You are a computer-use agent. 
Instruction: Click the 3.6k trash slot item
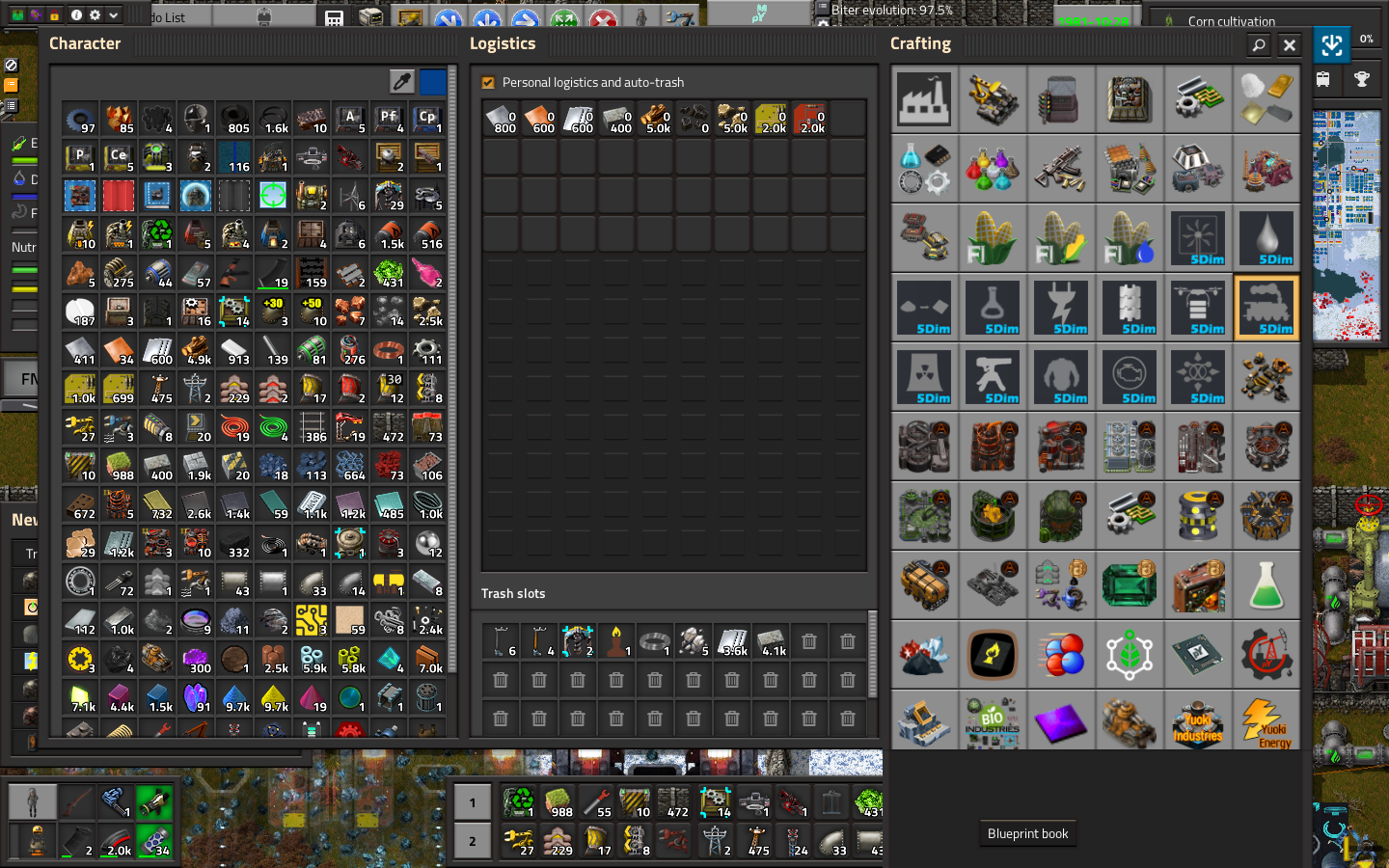(732, 641)
